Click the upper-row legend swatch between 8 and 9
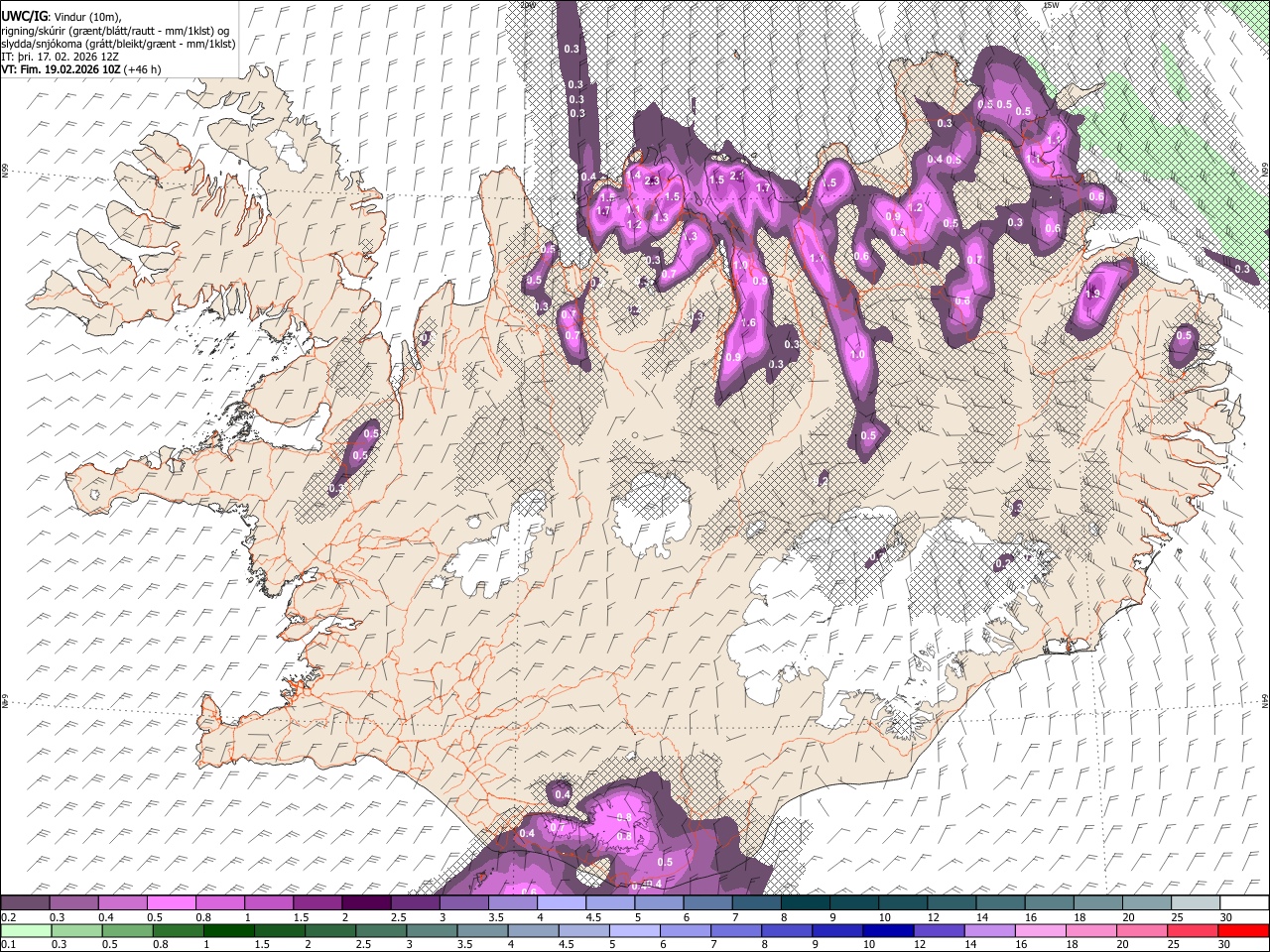The image size is (1270, 952). point(805,902)
